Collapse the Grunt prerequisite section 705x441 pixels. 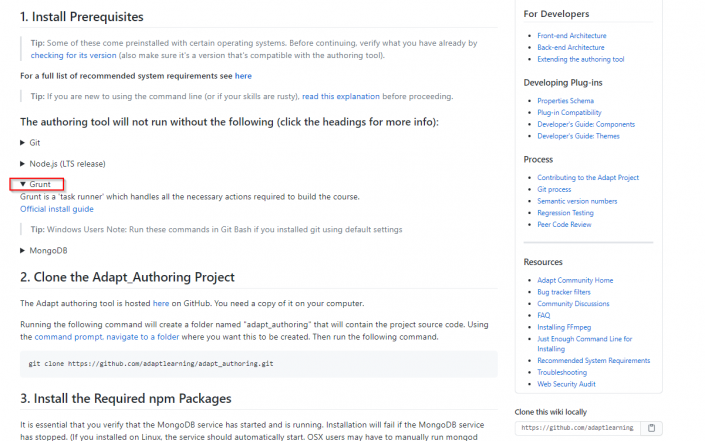[x=36, y=185]
